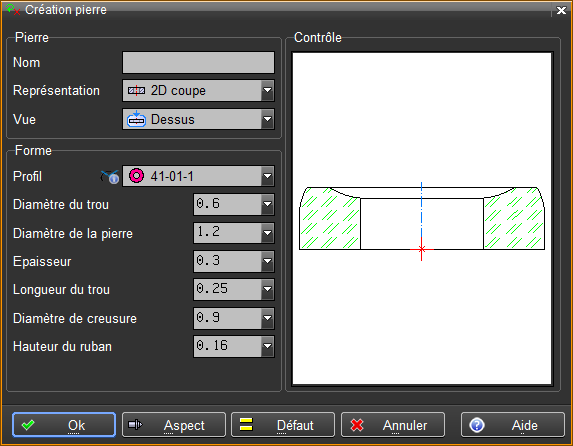Click the Nom text field
573x446 pixels.
[x=198, y=63]
